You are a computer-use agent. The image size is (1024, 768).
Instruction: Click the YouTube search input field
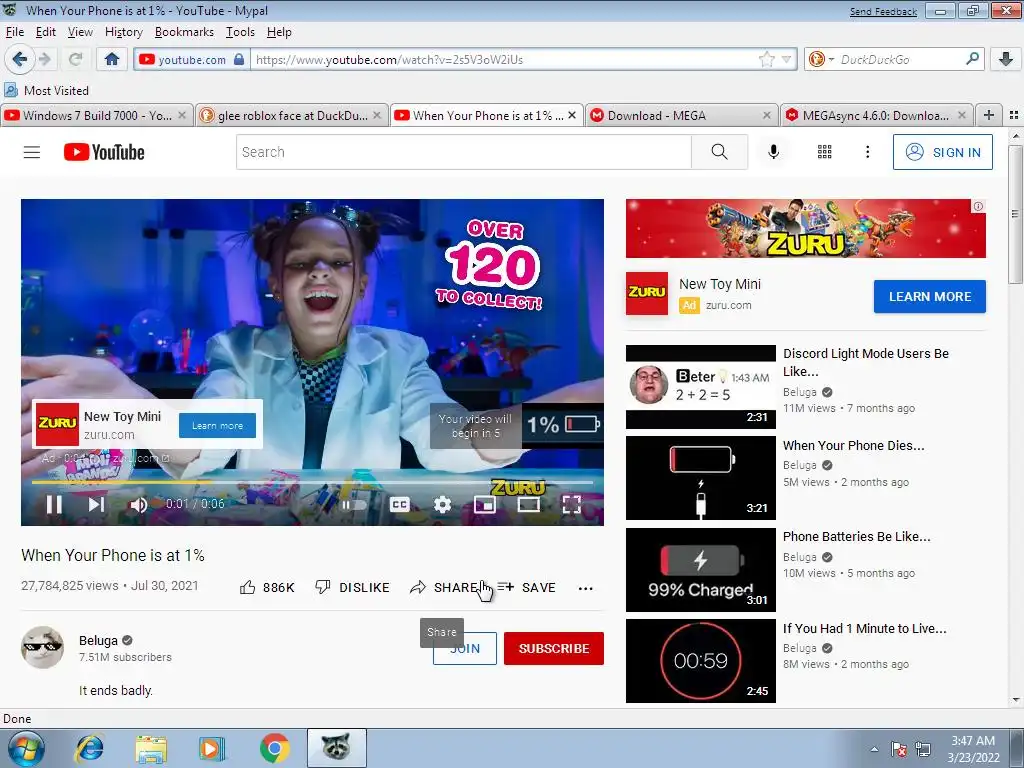464,152
